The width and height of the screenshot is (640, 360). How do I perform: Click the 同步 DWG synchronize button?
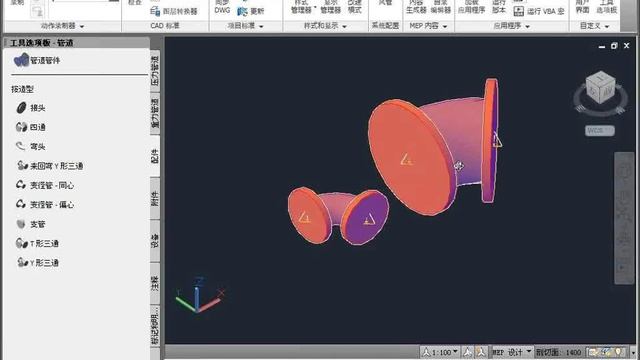click(222, 6)
